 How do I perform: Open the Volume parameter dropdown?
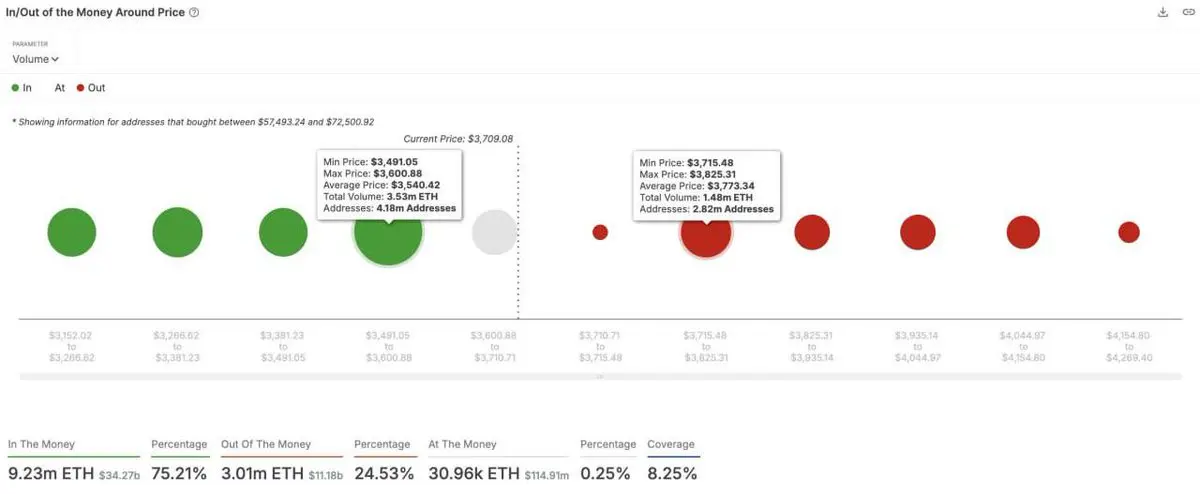point(36,59)
